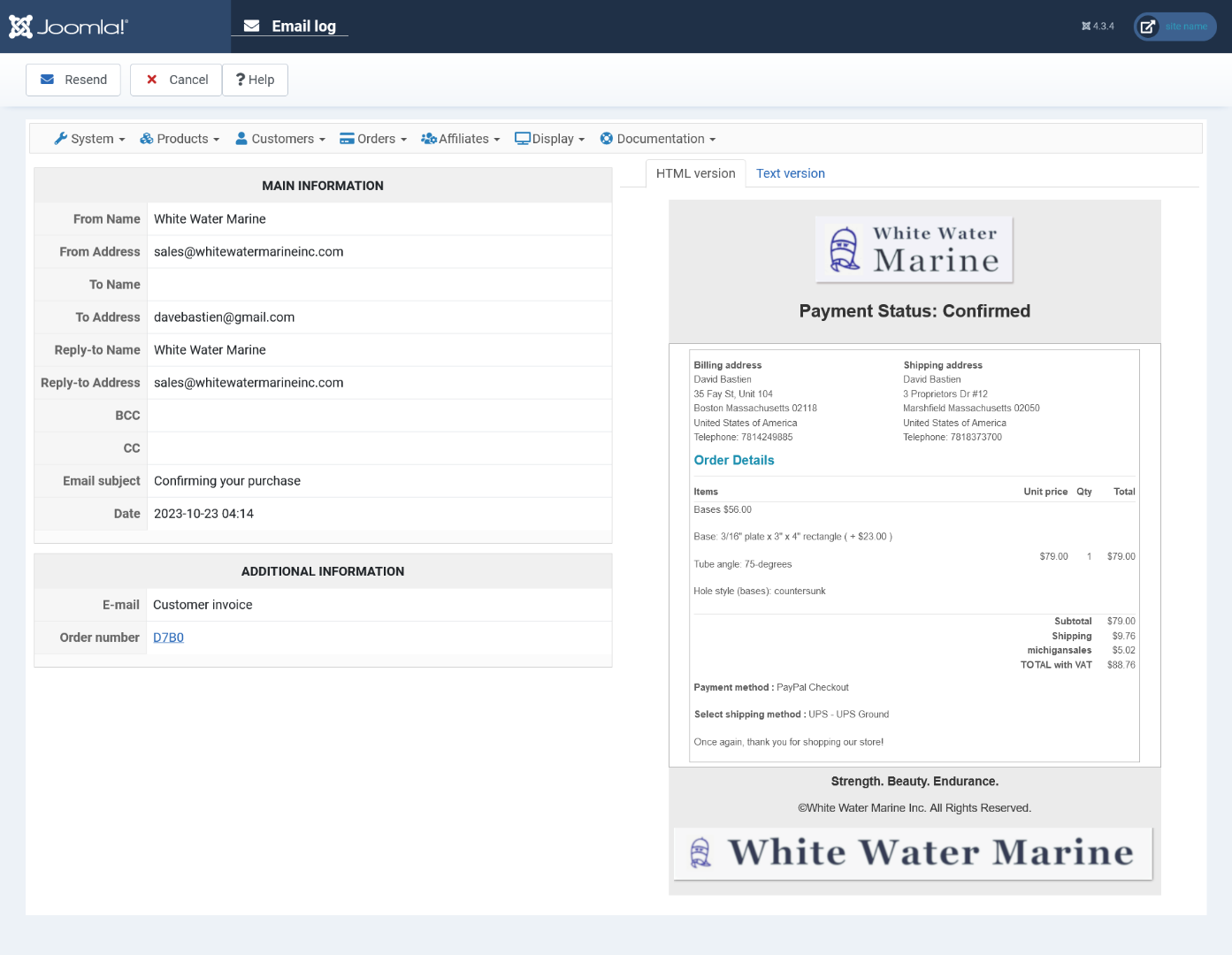Expand the System dropdown menu

pos(92,139)
